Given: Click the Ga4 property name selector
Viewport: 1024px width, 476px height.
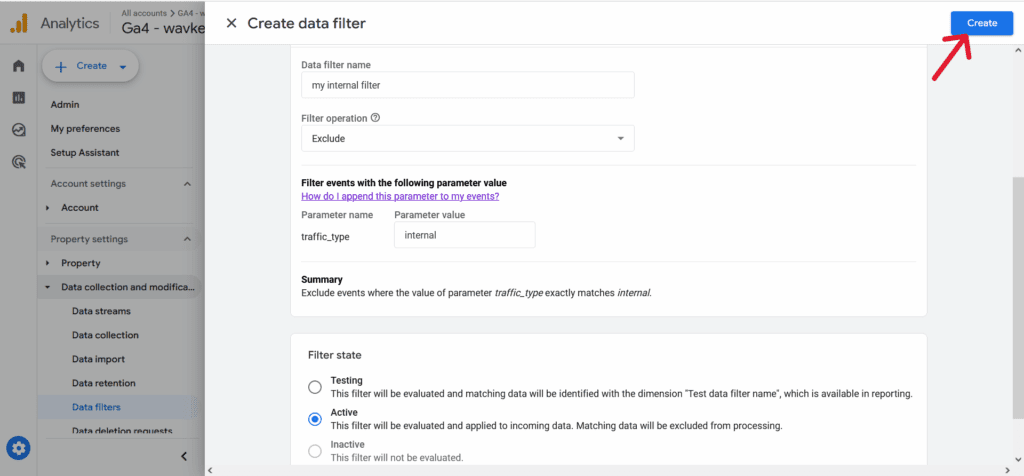Looking at the screenshot, I should pos(163,29).
